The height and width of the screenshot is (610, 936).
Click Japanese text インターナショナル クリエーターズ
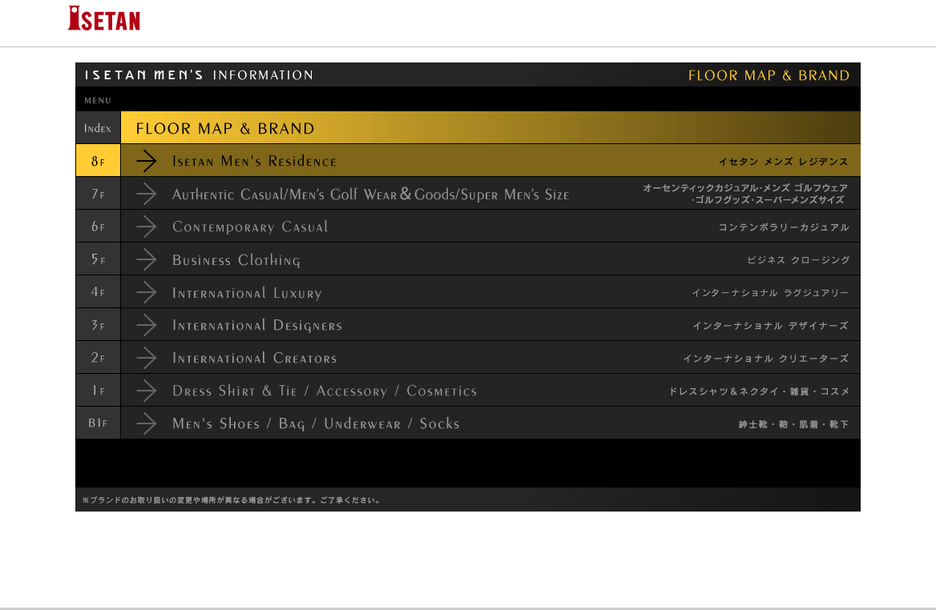766,358
